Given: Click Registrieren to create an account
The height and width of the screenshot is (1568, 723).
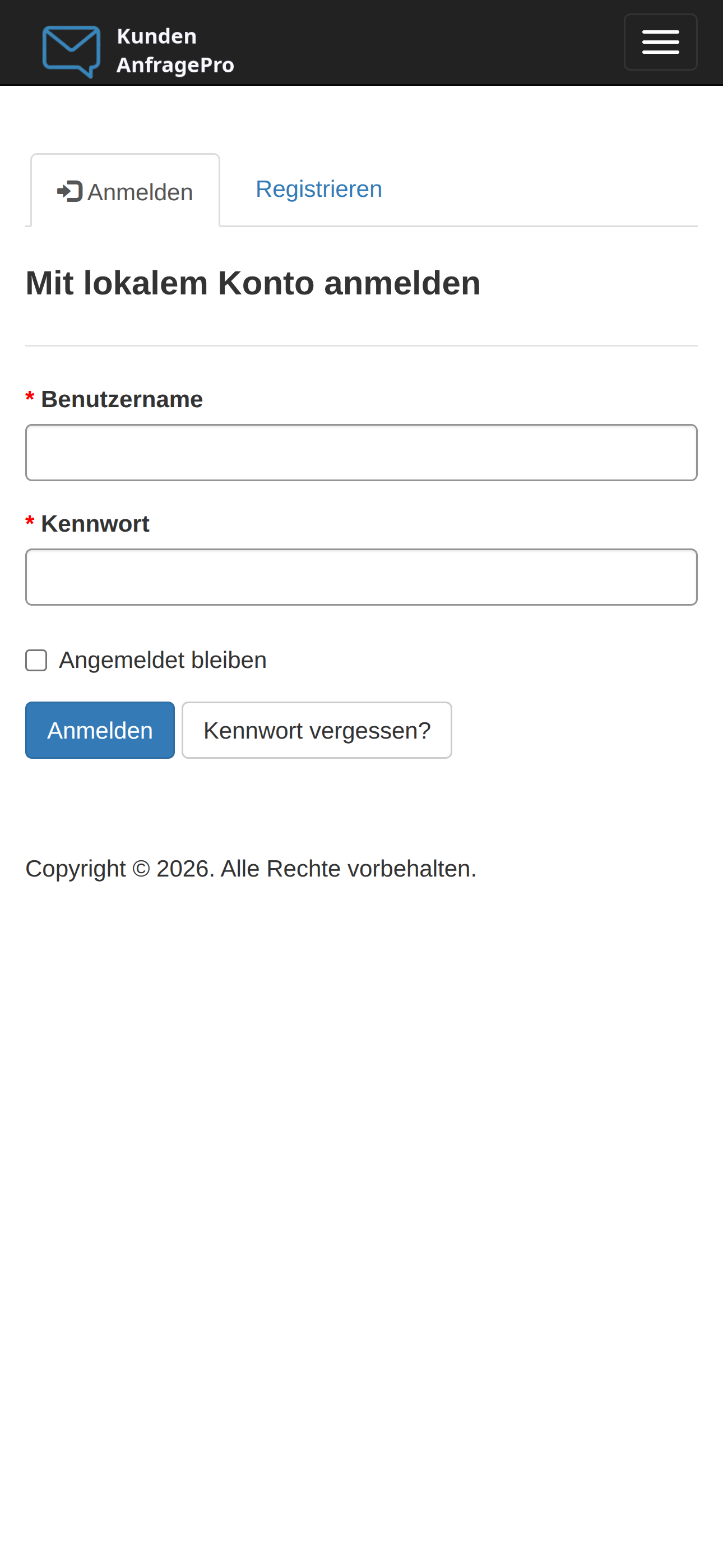Looking at the screenshot, I should [x=318, y=190].
